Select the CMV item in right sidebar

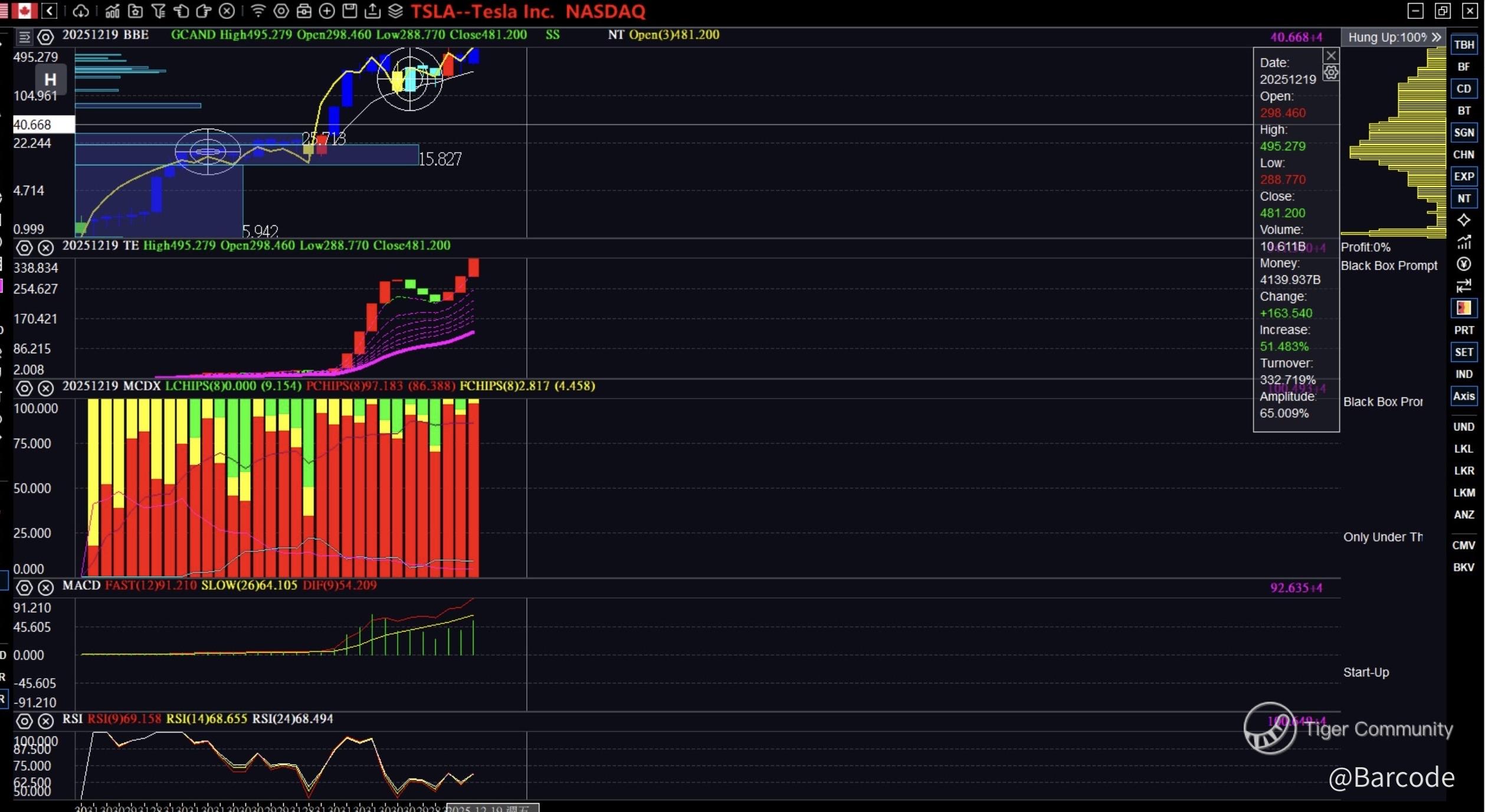click(x=1463, y=545)
